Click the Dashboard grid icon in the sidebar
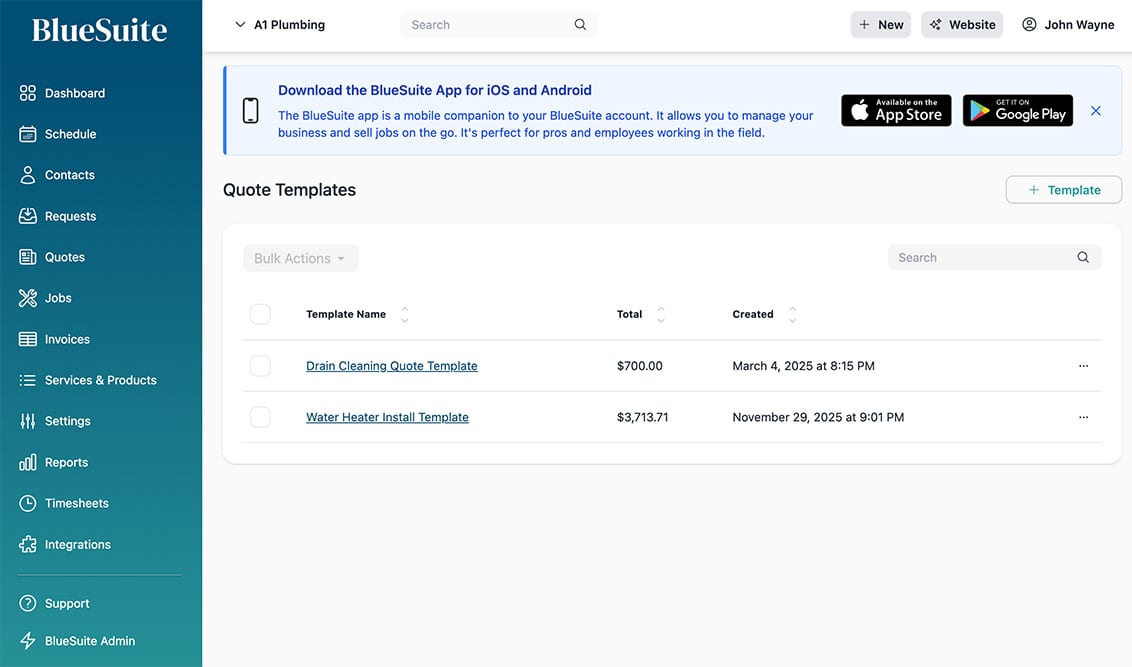This screenshot has height=667, width=1132. (27, 93)
